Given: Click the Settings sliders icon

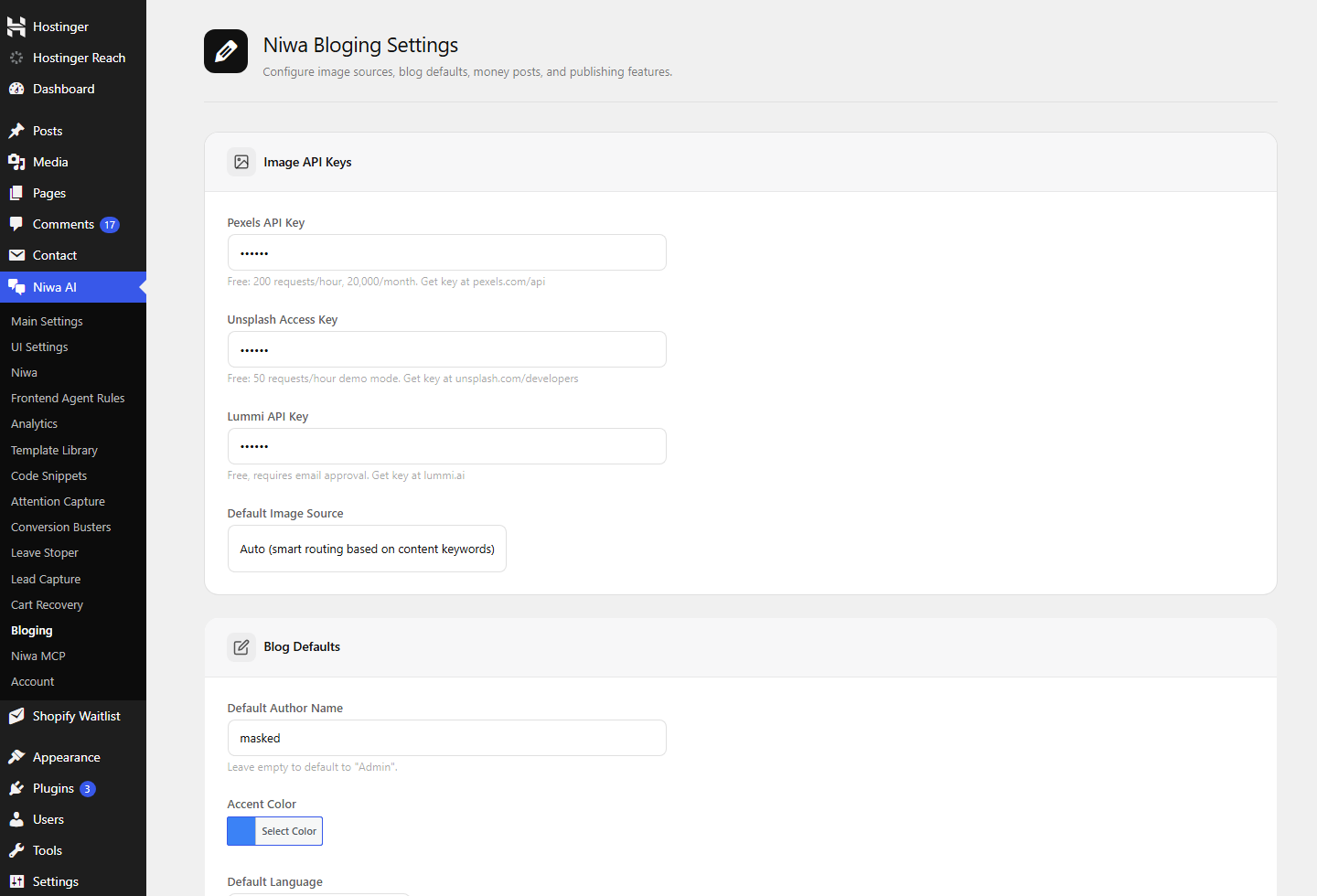Looking at the screenshot, I should pyautogui.click(x=16, y=881).
